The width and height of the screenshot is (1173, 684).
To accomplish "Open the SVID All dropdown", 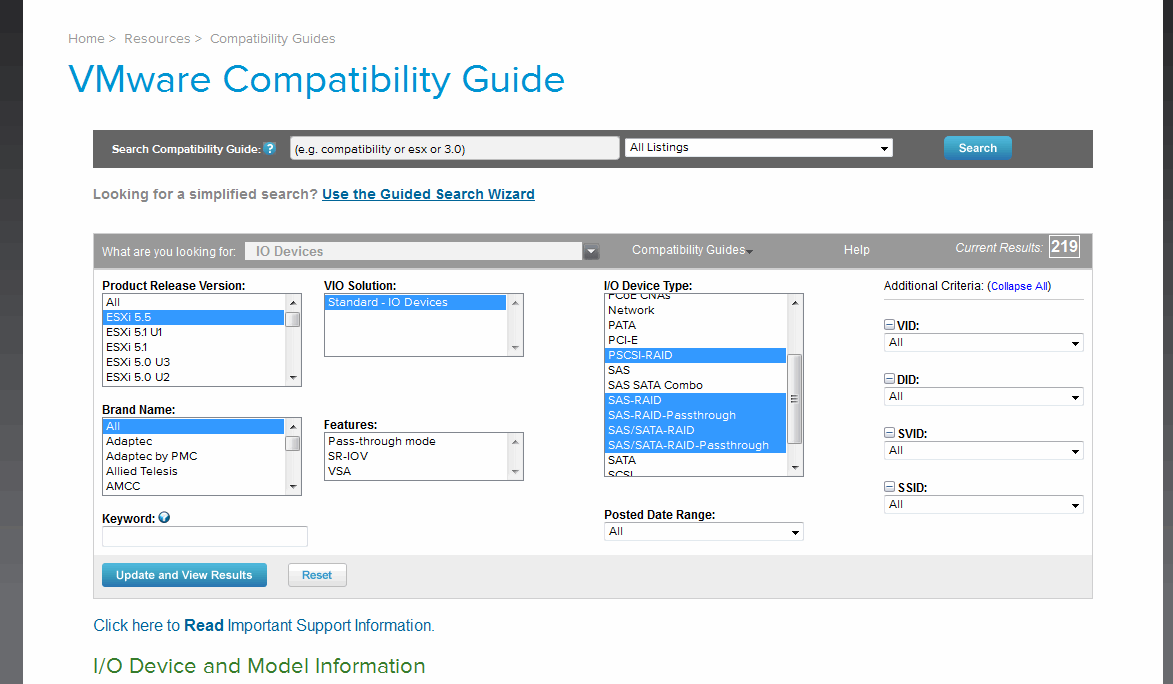I will click(x=983, y=451).
